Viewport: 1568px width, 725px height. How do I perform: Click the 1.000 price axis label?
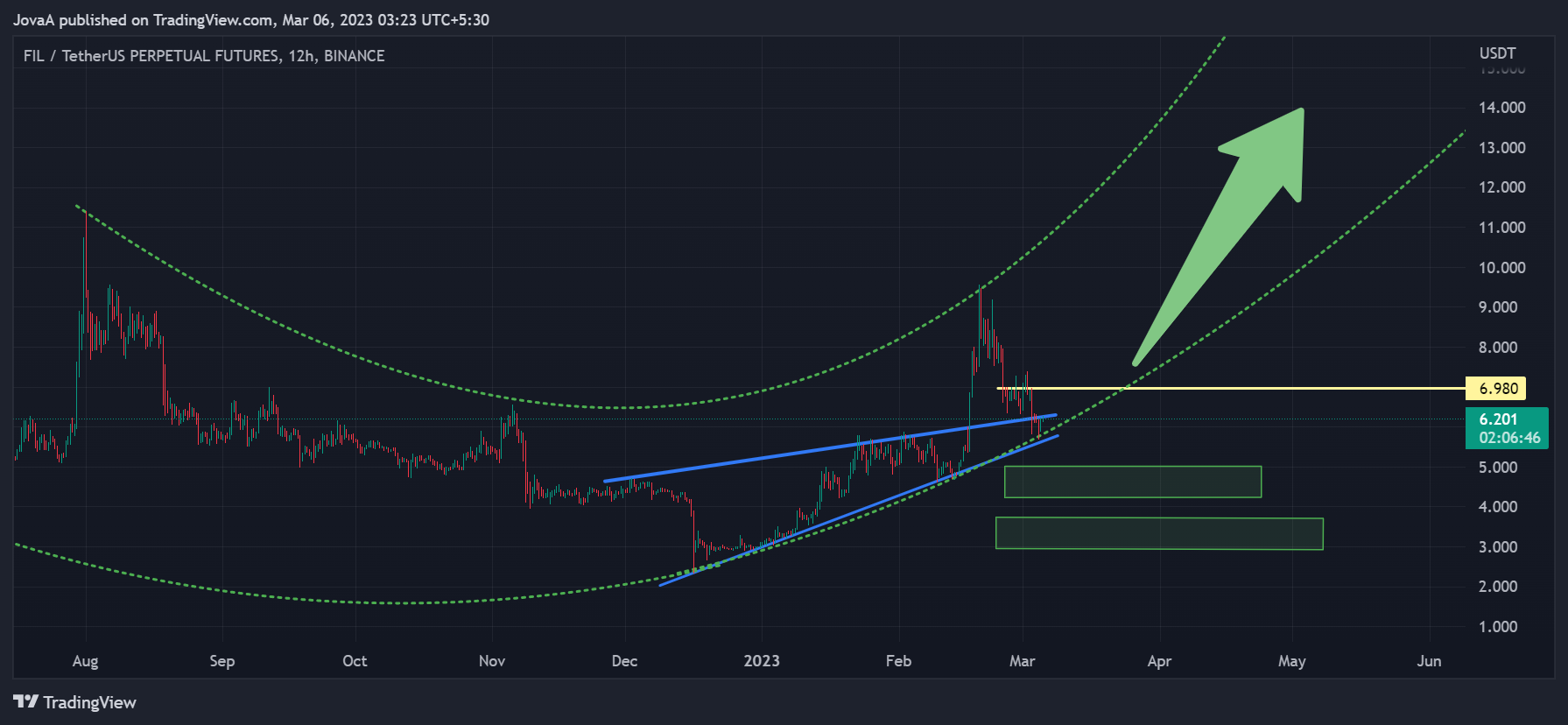pos(1498,627)
